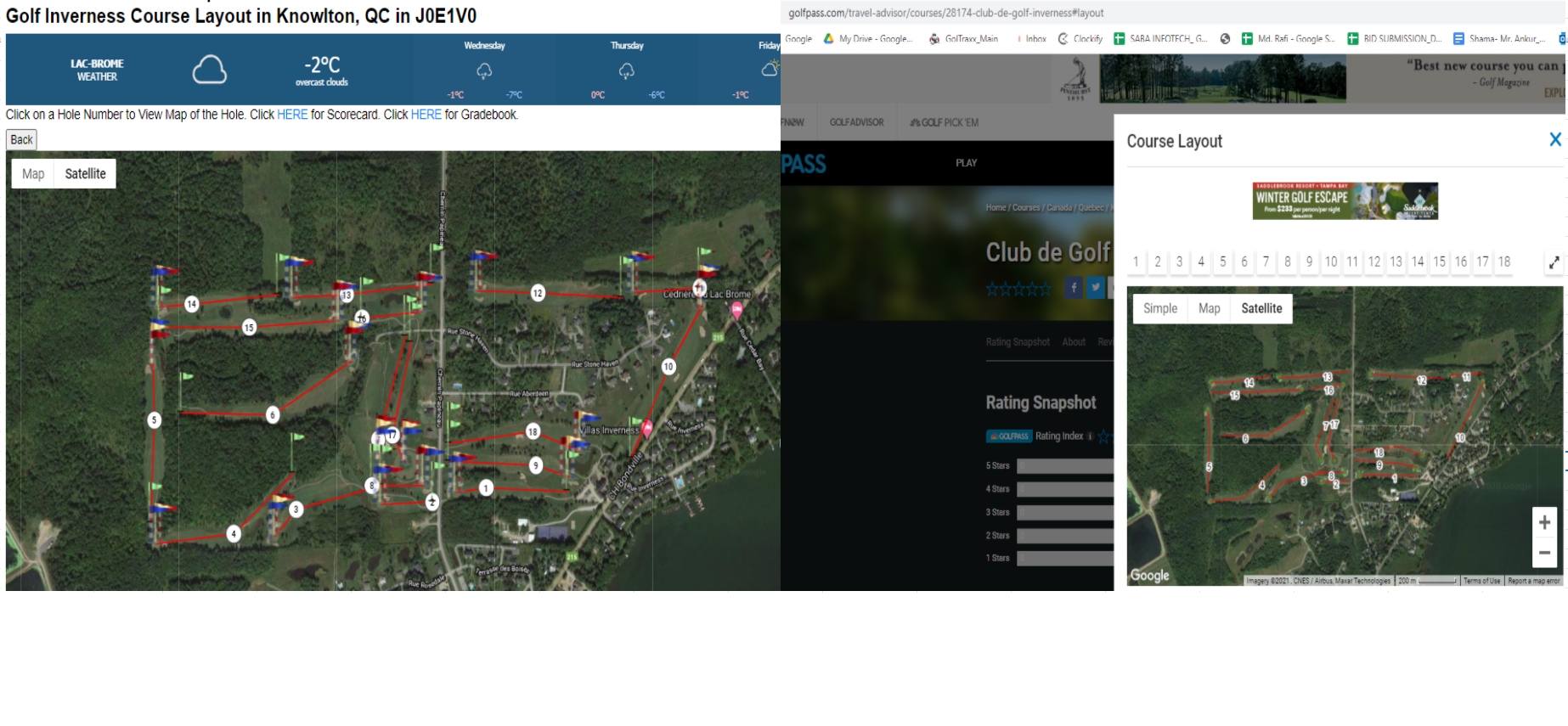The image size is (1568, 726).
Task: Click hole 2 marker on Knowlton course map
Action: tap(432, 502)
